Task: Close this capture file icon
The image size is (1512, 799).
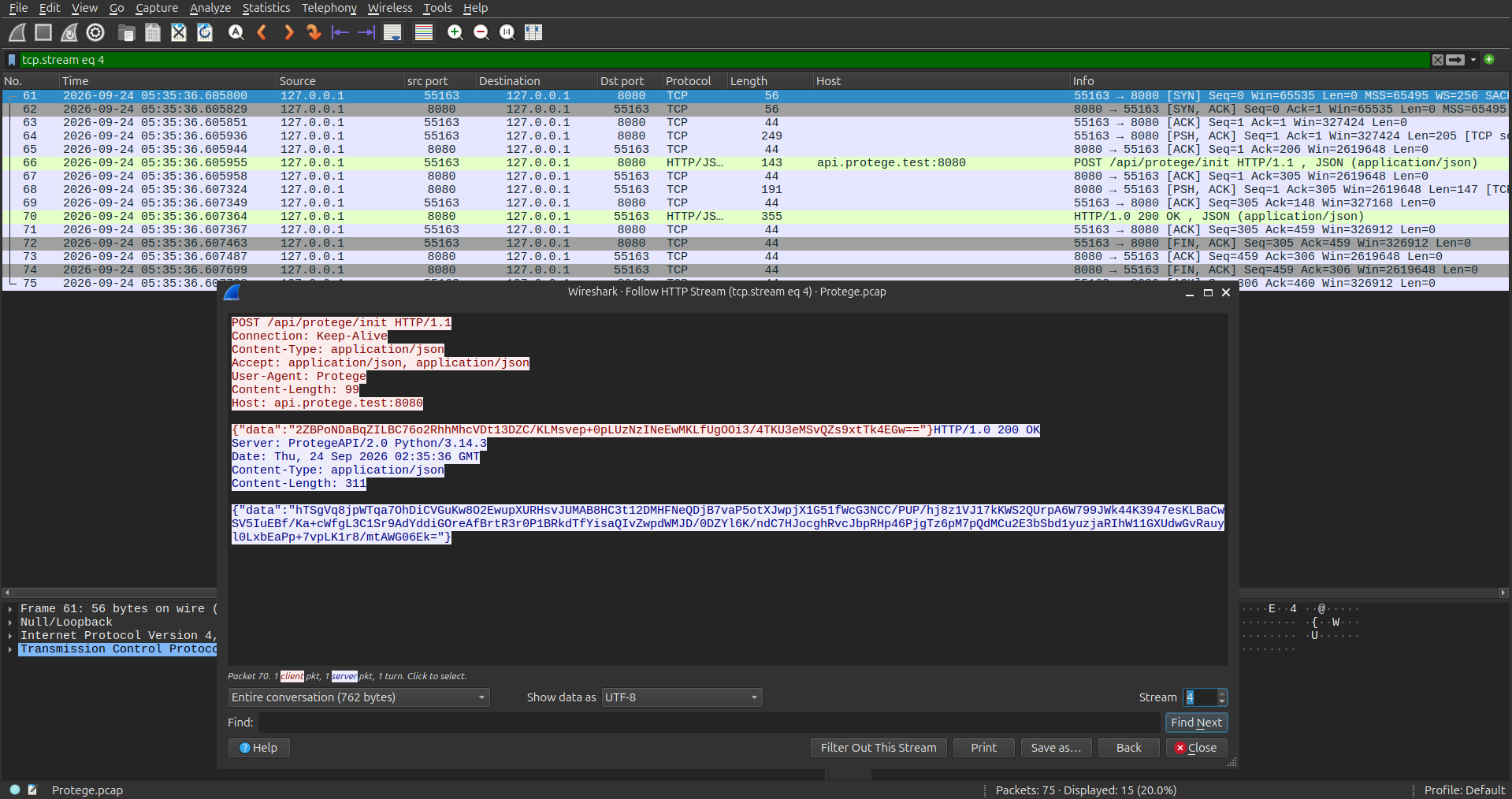Action: point(179,32)
